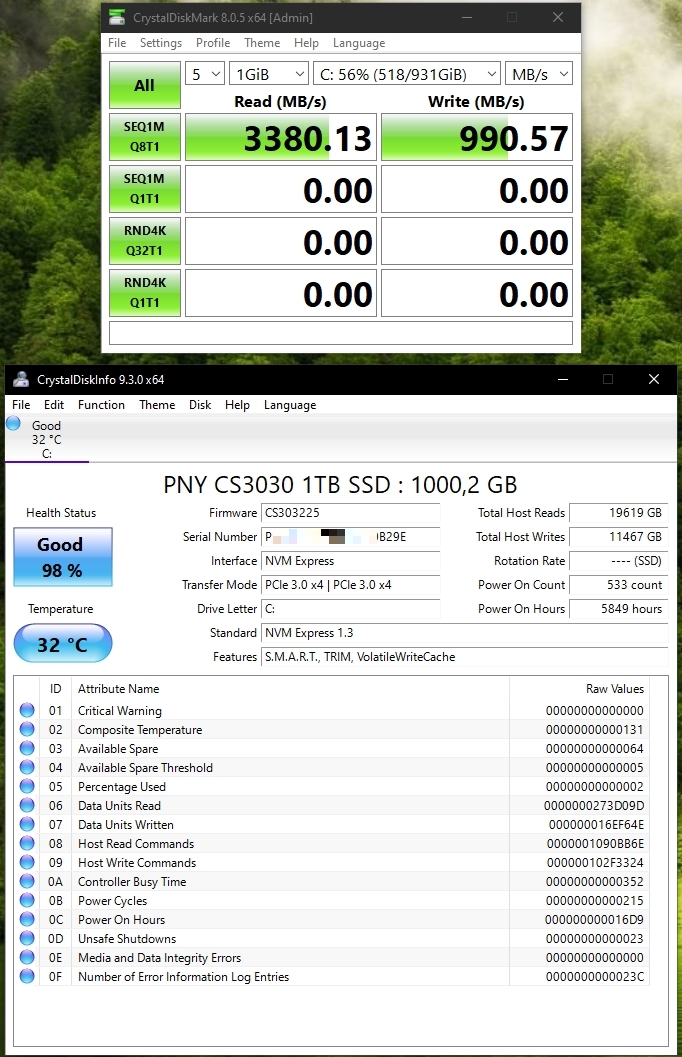Open Disk menu in CrystalDiskInfo
This screenshot has width=682, height=1057.
click(x=199, y=404)
